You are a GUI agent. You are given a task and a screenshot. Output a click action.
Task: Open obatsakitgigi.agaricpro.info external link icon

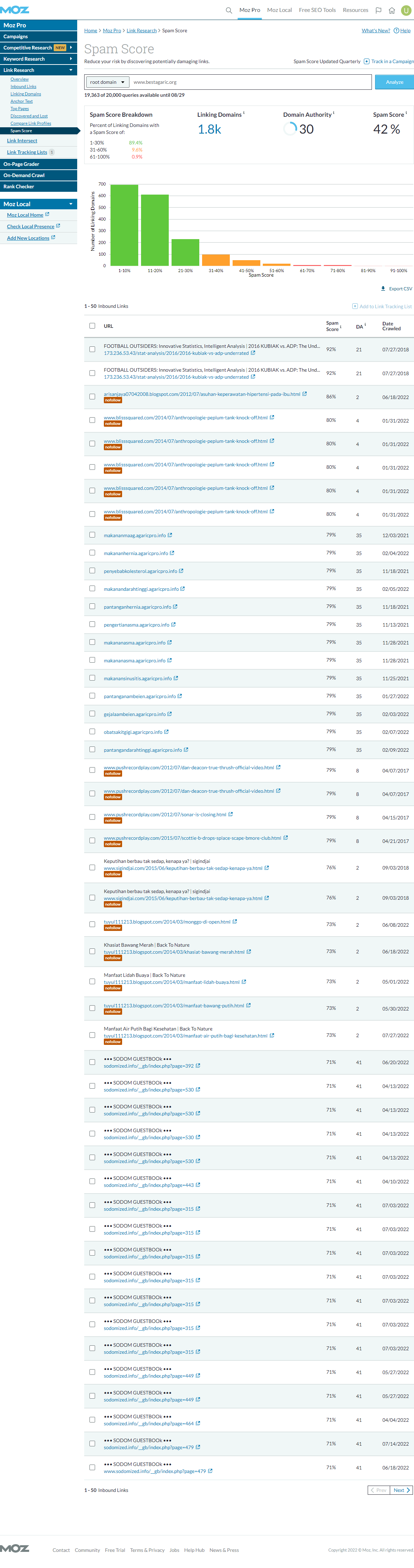(x=166, y=732)
